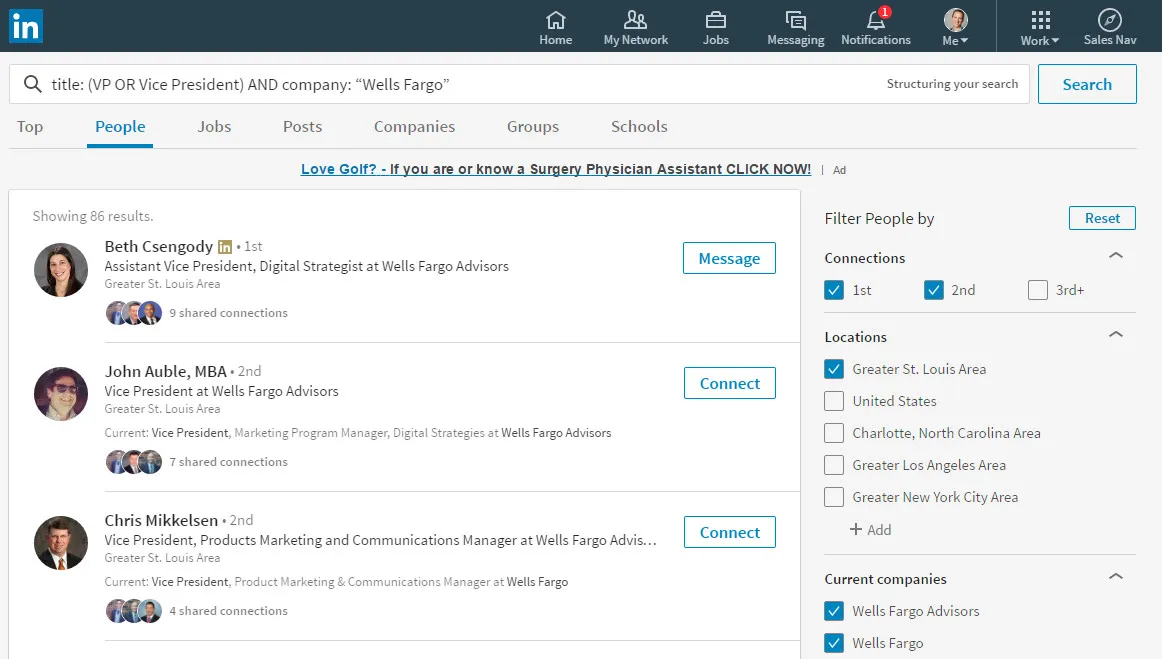Open My Network icon

pyautogui.click(x=635, y=20)
